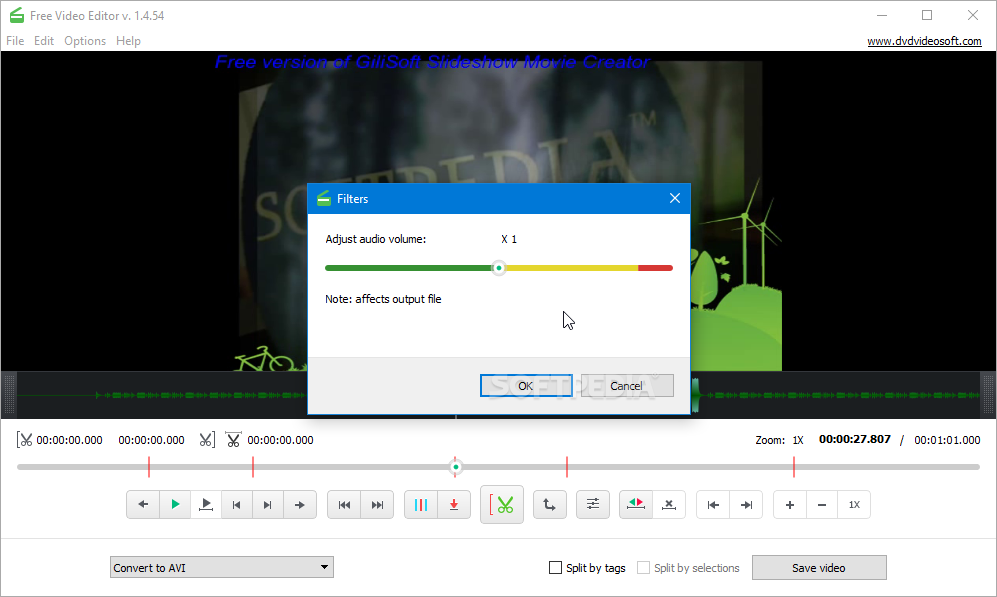
Task: Click the green scissors cut selection button
Action: (x=502, y=505)
